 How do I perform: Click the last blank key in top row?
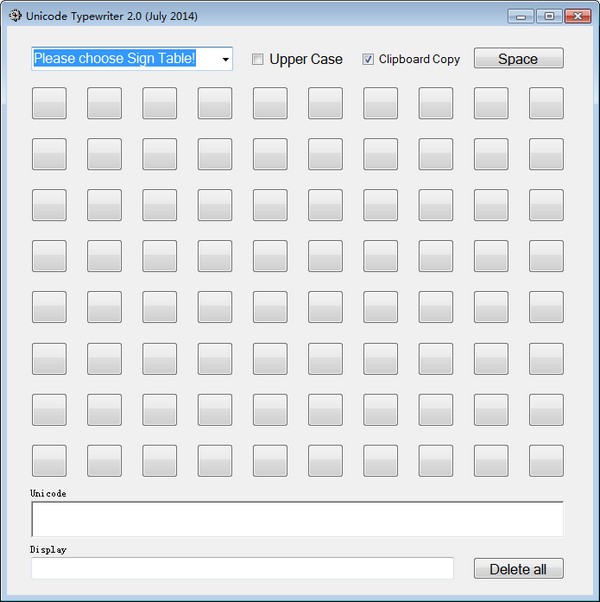pyautogui.click(x=546, y=103)
